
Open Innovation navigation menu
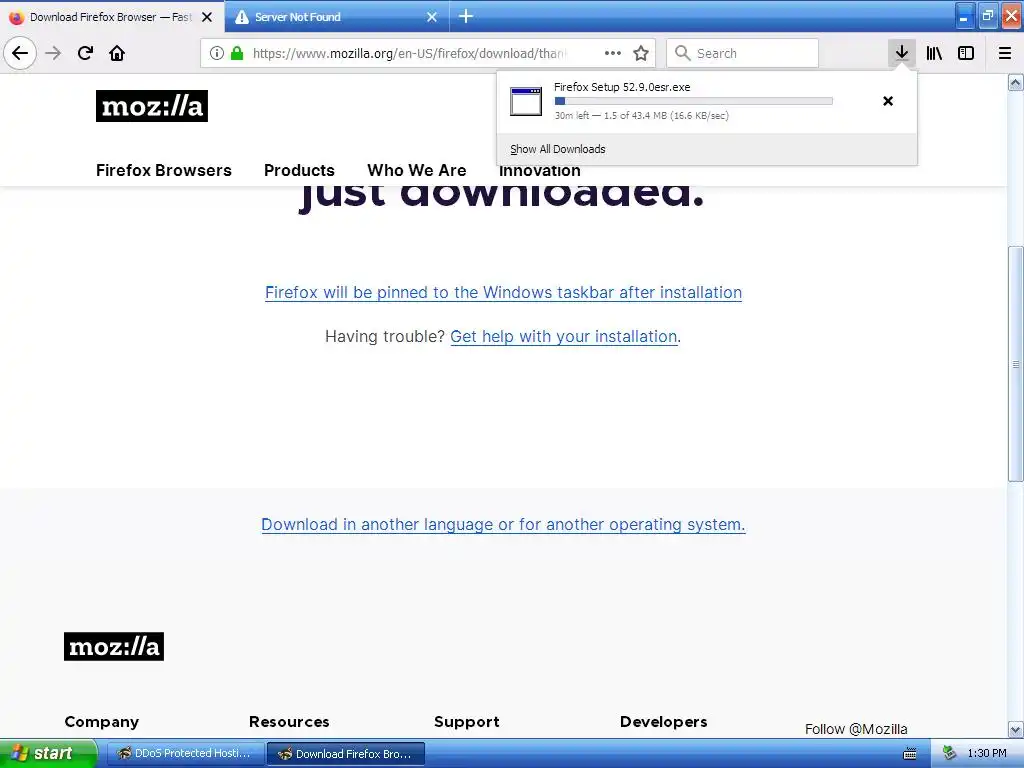point(539,172)
